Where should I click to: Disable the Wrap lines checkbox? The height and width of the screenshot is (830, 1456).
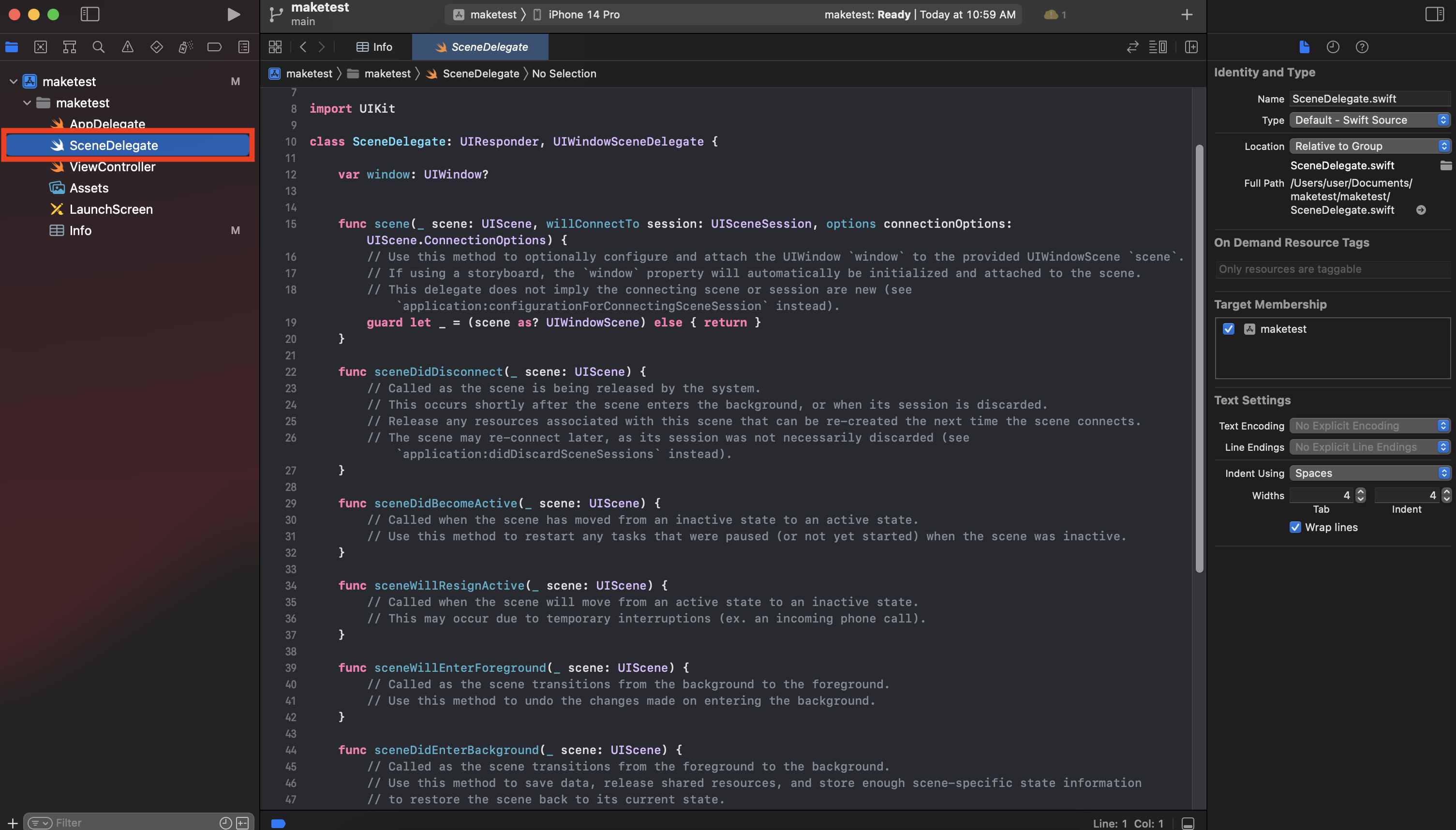pos(1295,527)
